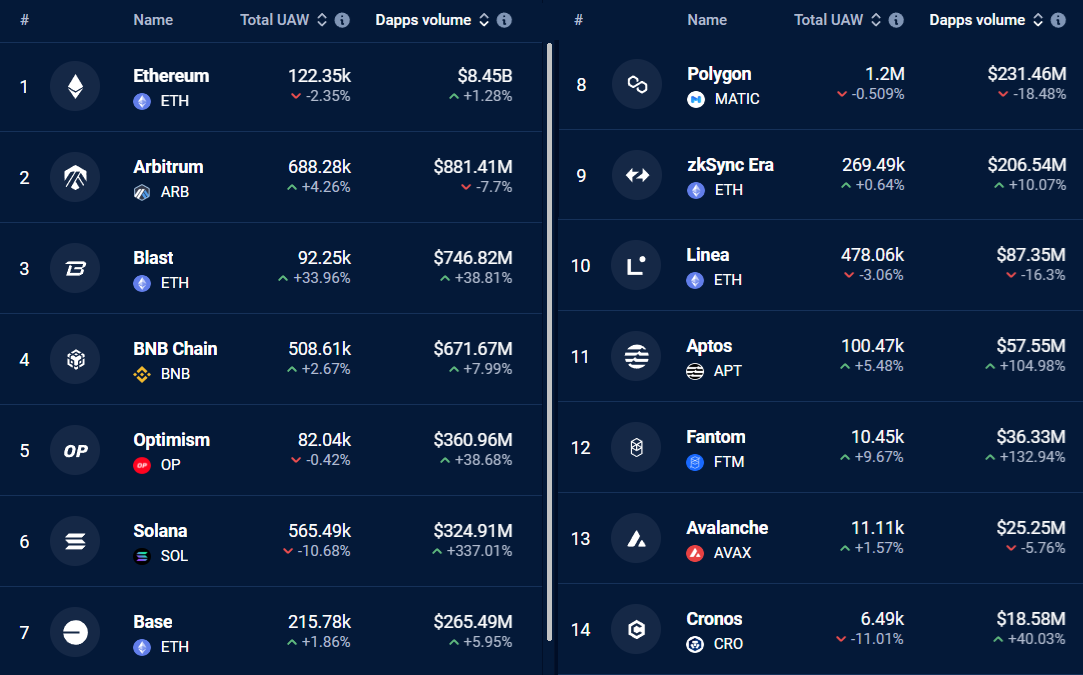Click the Arbitrum chain logo icon

pos(75,178)
